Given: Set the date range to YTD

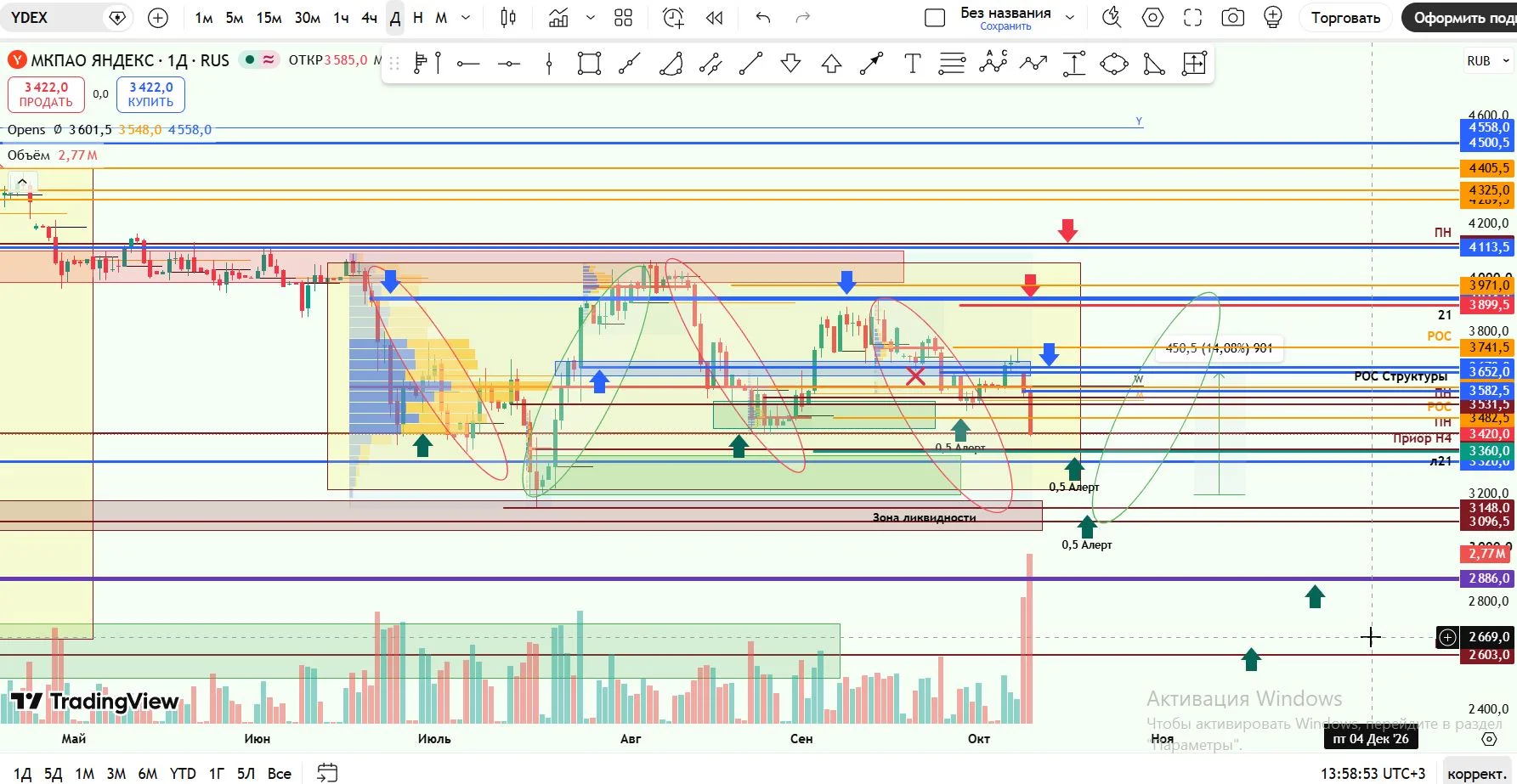Looking at the screenshot, I should [183, 774].
